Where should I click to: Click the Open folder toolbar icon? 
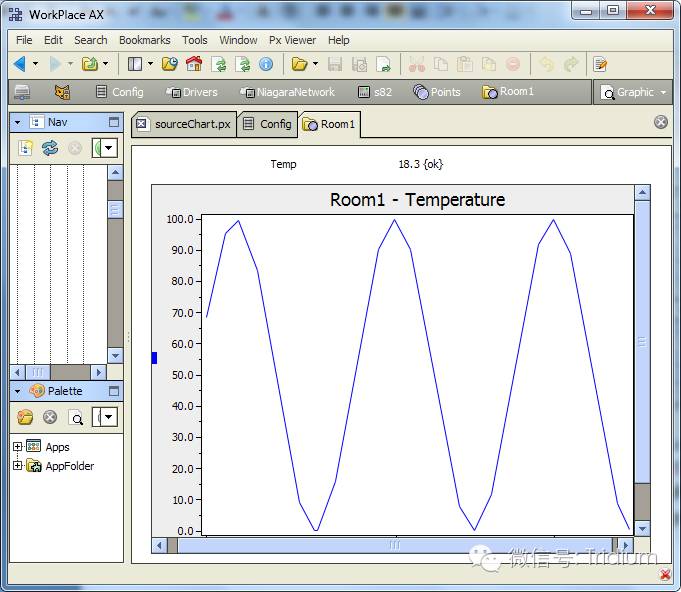pyautogui.click(x=299, y=64)
